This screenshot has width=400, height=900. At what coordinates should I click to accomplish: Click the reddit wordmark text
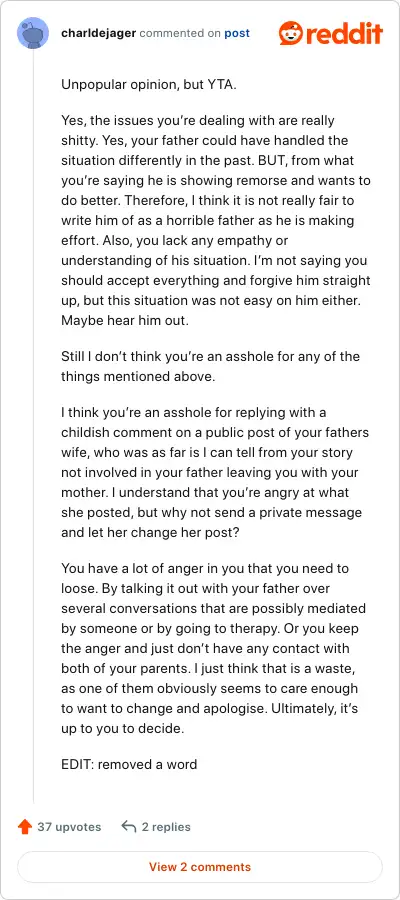pyautogui.click(x=343, y=33)
